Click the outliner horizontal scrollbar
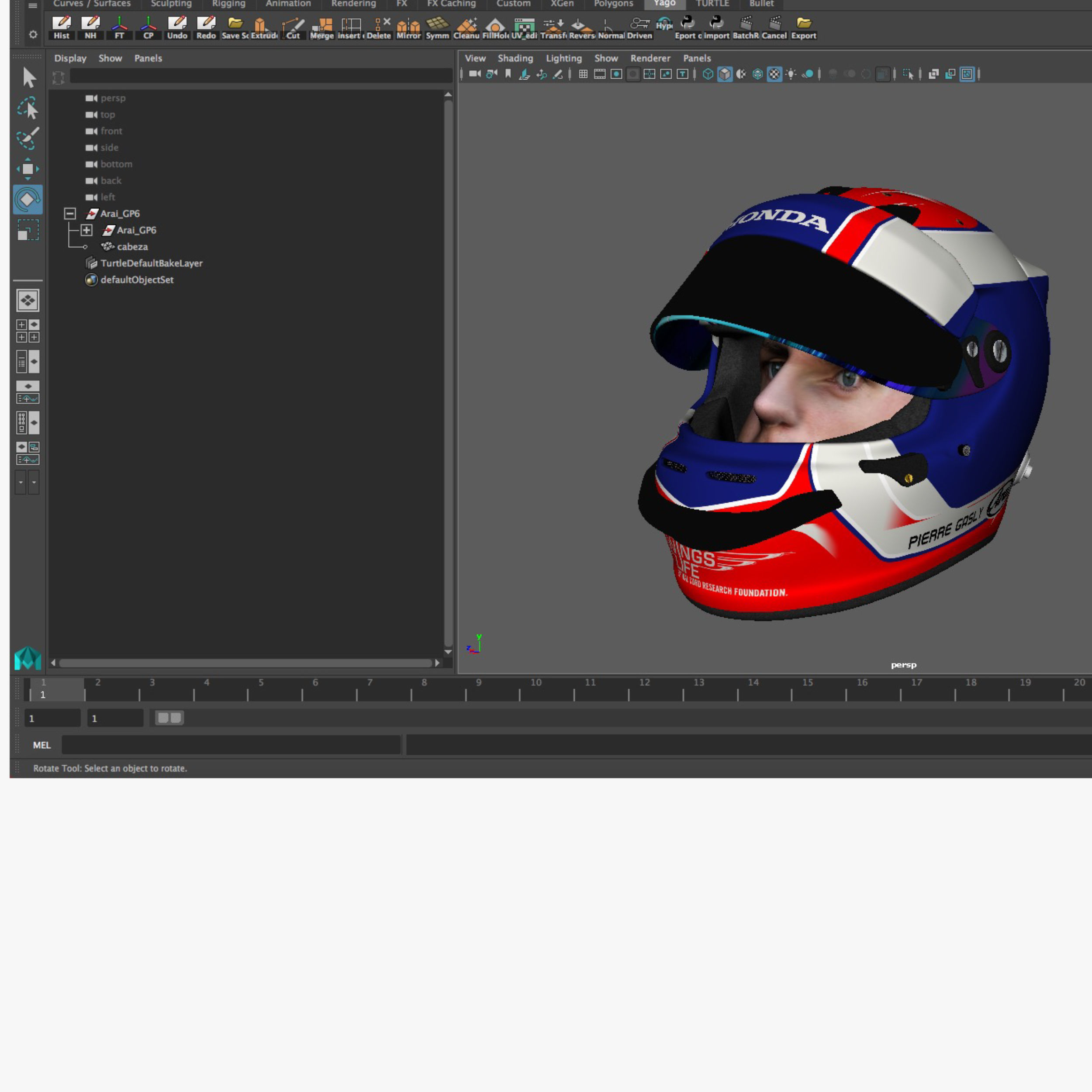1092x1092 pixels. (245, 663)
